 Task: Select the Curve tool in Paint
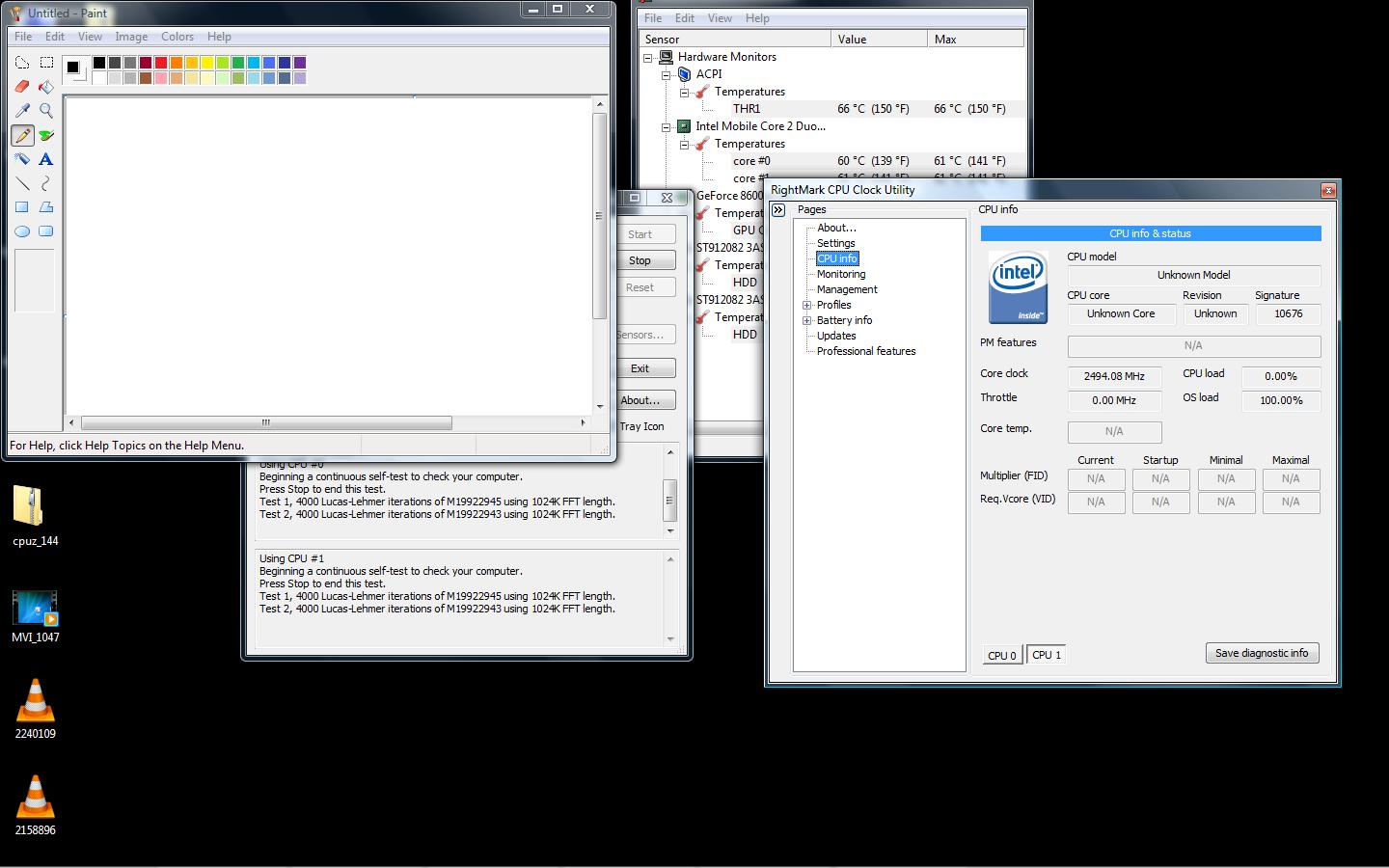coord(46,183)
